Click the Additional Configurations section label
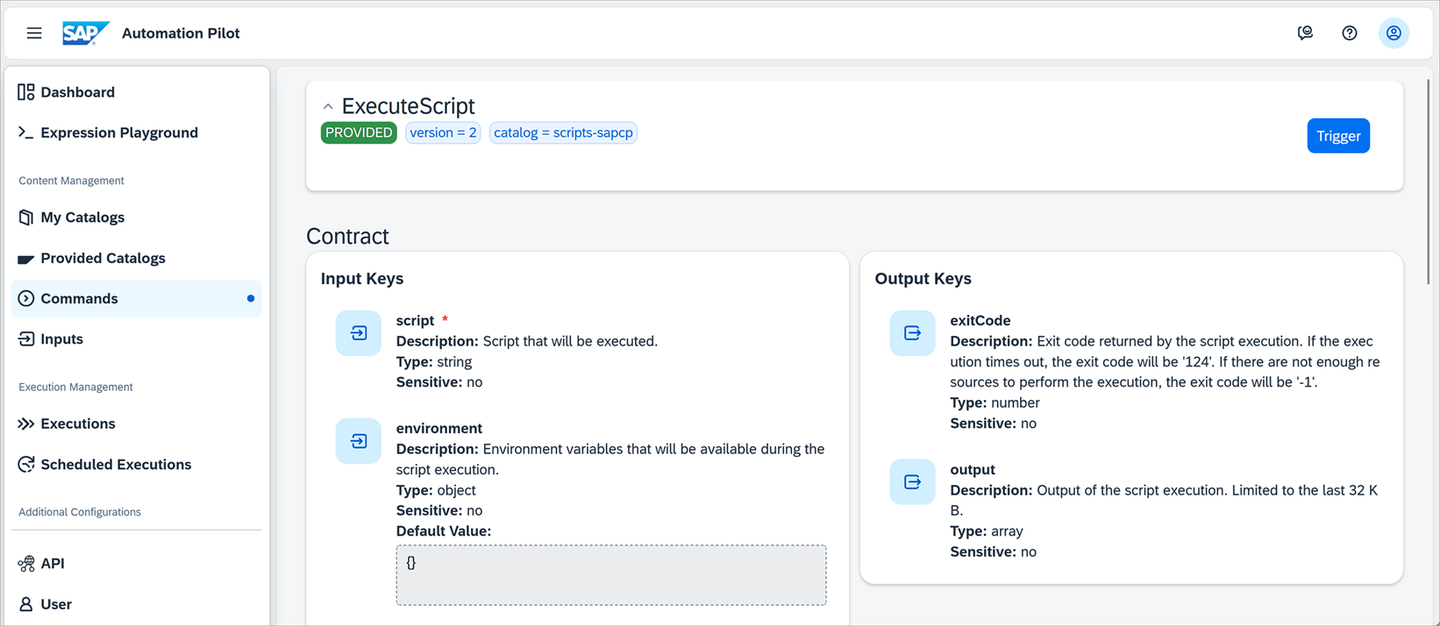 pyautogui.click(x=80, y=512)
